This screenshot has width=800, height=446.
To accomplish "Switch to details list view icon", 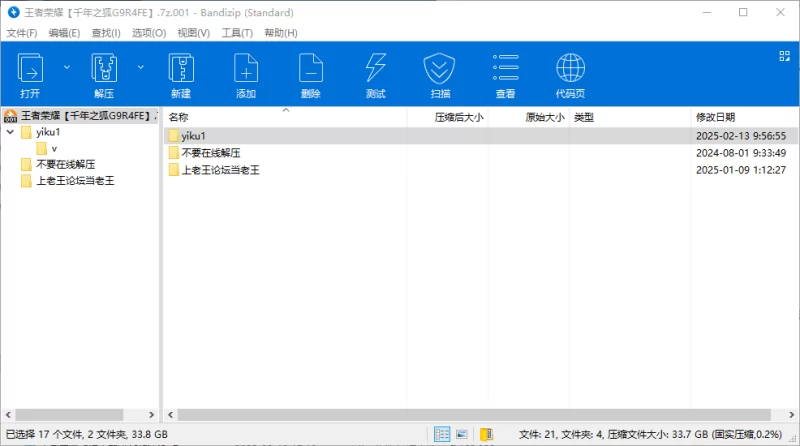I will (x=442, y=434).
